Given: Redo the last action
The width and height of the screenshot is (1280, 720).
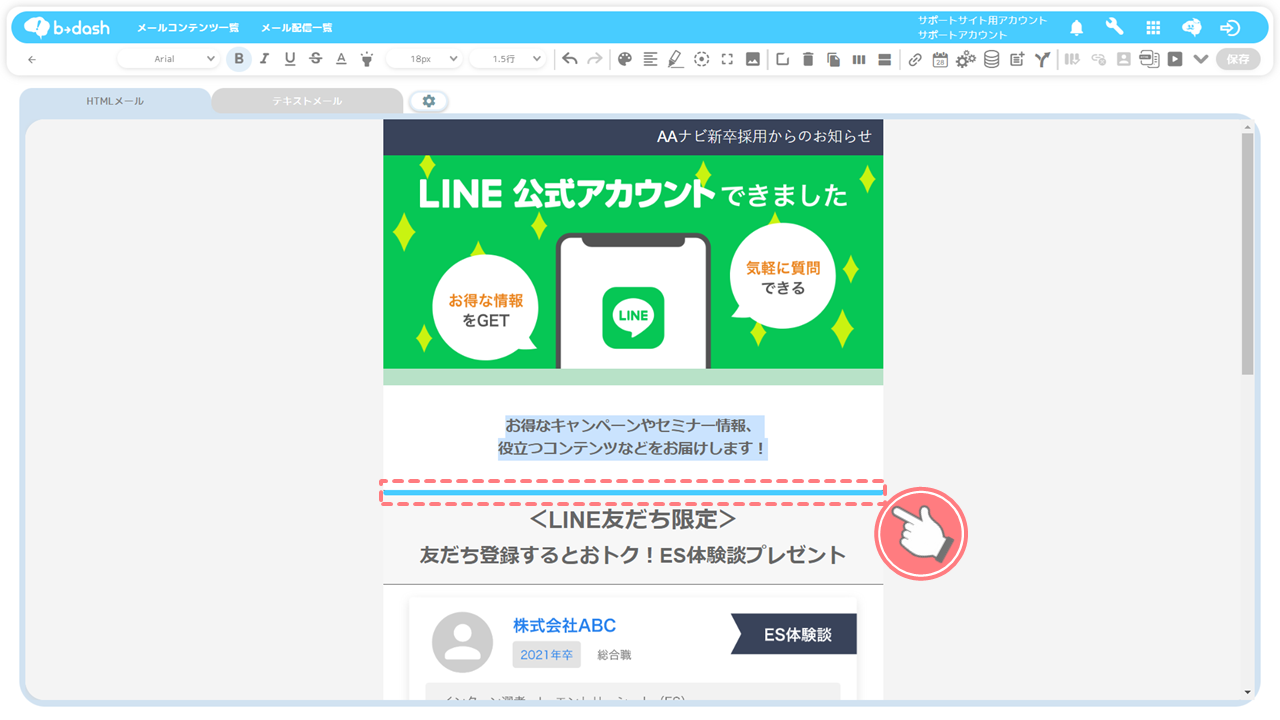Looking at the screenshot, I should [x=595, y=59].
